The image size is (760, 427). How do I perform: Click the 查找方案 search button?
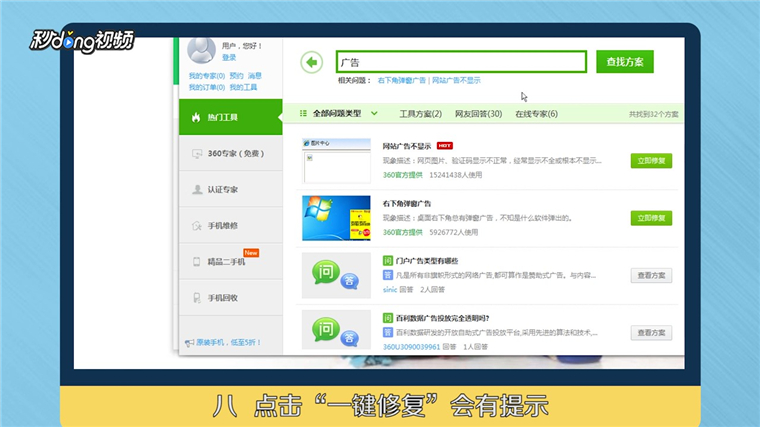pos(625,62)
